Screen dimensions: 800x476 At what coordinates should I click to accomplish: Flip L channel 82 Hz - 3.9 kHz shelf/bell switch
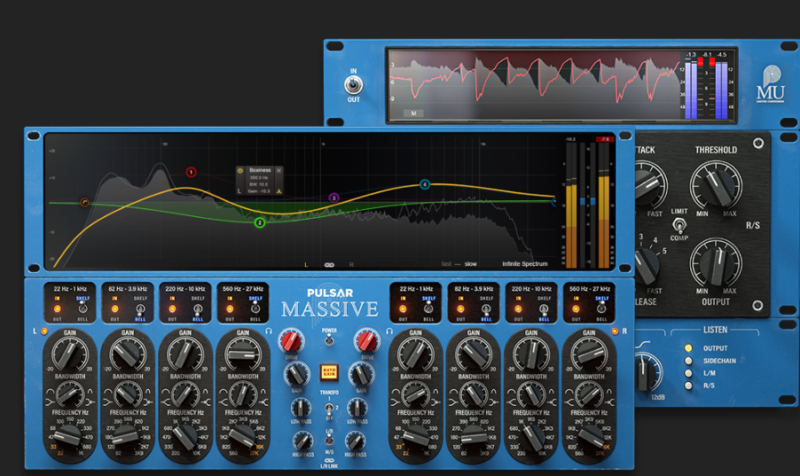pyautogui.click(x=140, y=308)
